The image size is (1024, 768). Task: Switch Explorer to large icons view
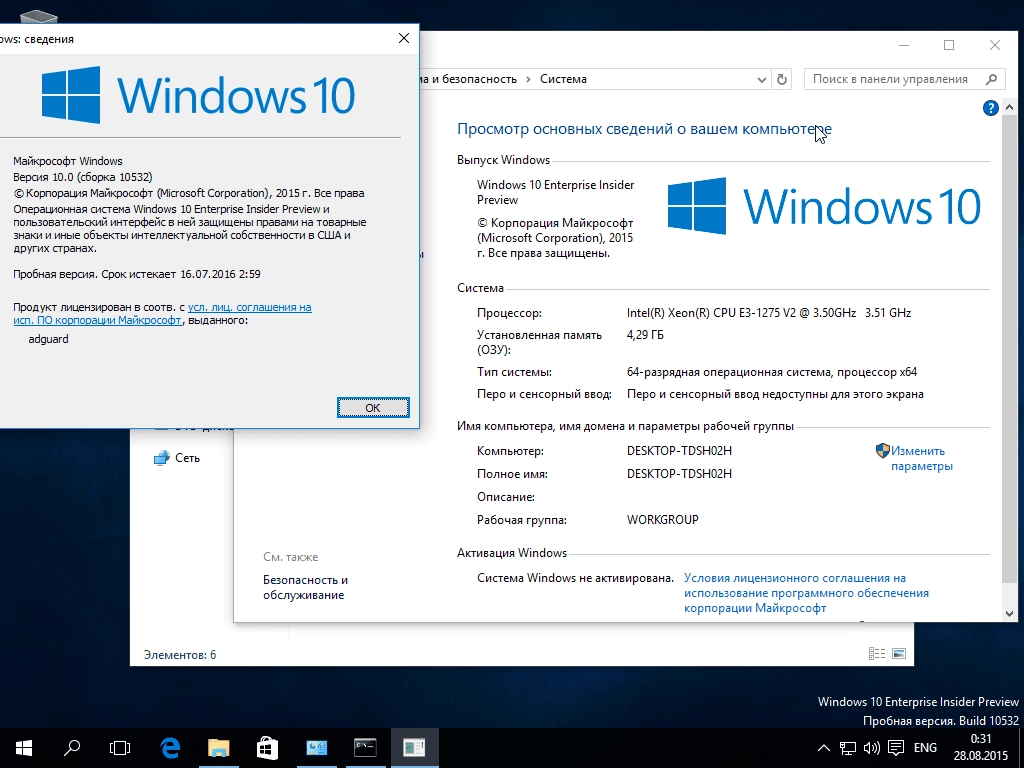[x=899, y=654]
